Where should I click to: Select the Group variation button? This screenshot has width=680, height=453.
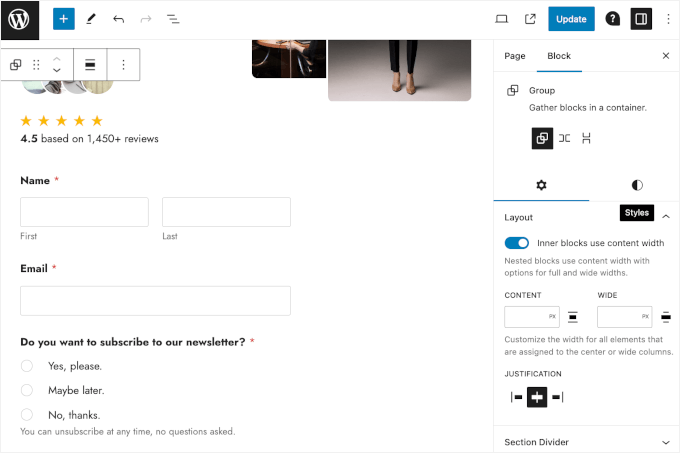[542, 138]
